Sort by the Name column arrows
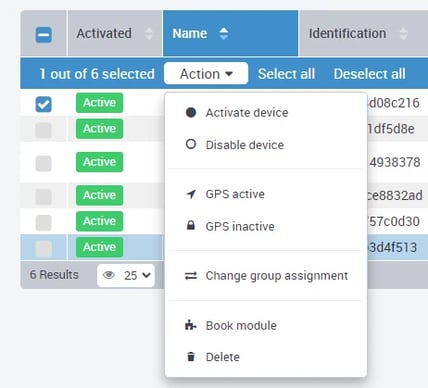428x388 pixels. [224, 33]
